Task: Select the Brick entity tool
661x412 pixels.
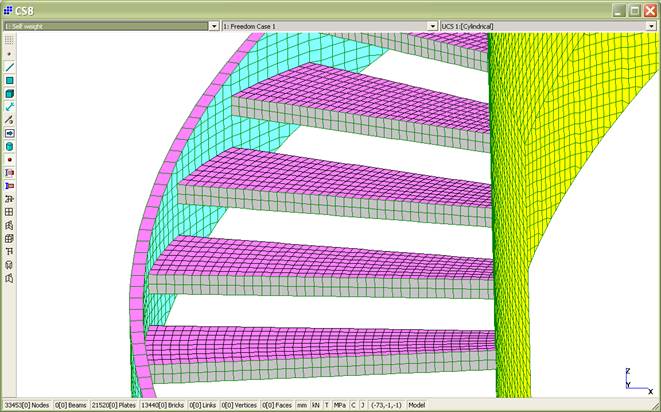Action: pos(9,93)
